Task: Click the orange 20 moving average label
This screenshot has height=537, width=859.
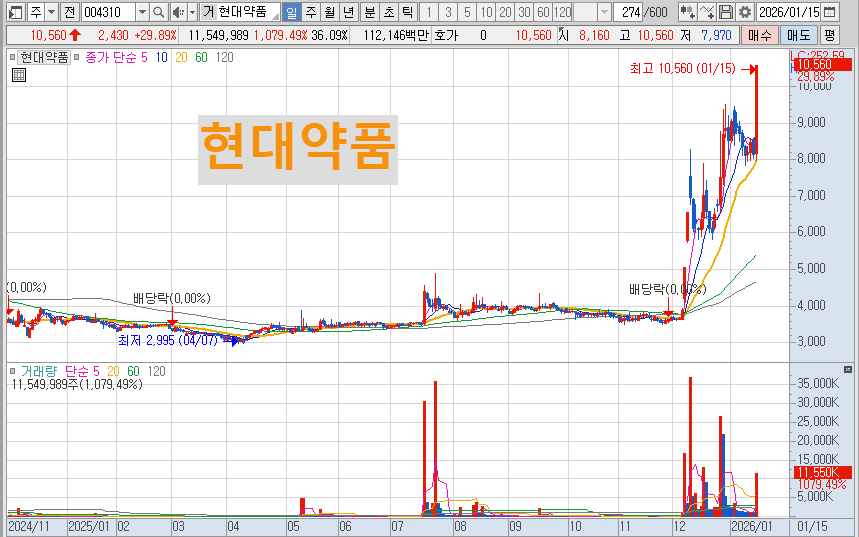Action: click(181, 57)
